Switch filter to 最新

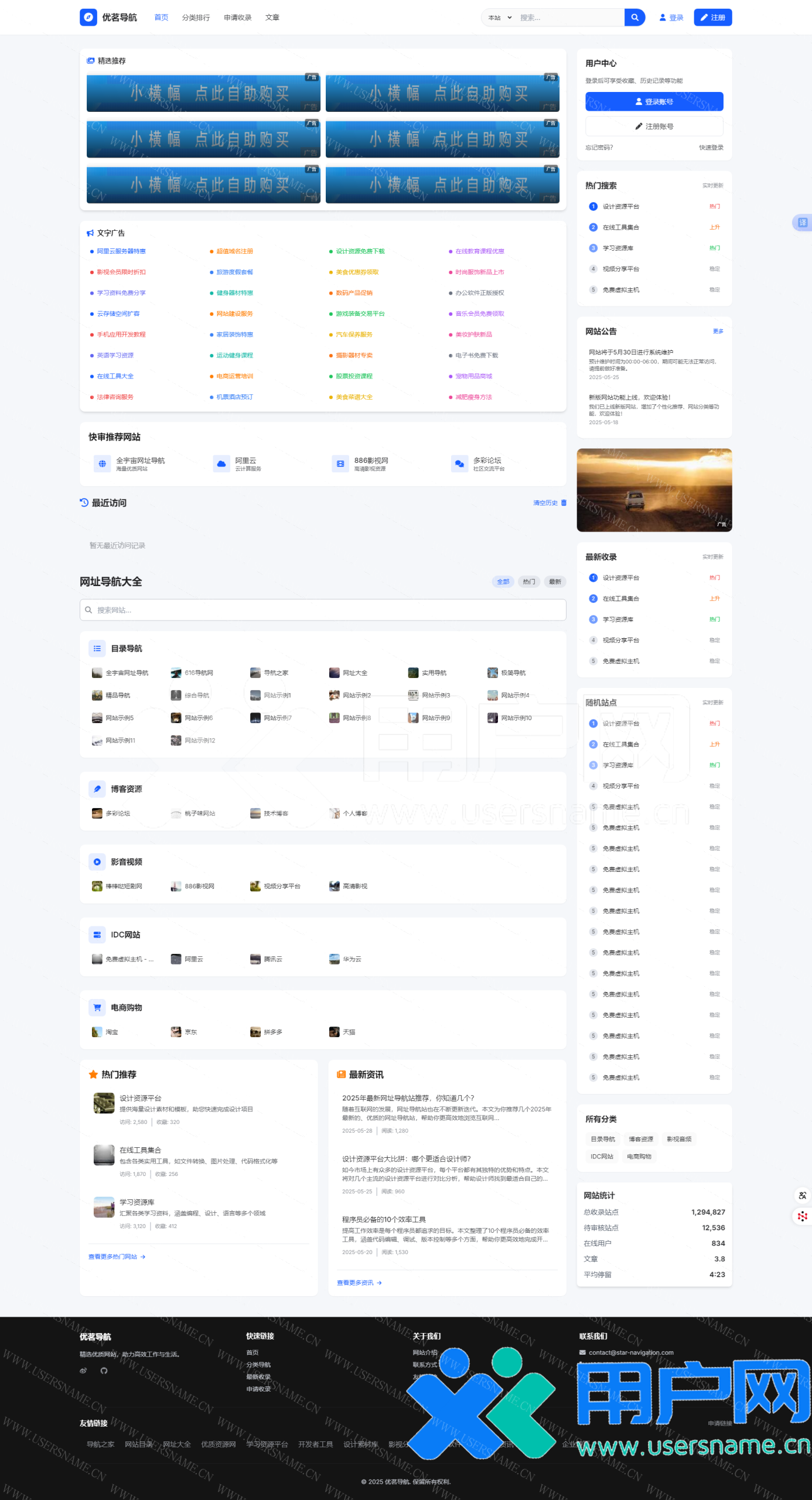pyautogui.click(x=555, y=582)
